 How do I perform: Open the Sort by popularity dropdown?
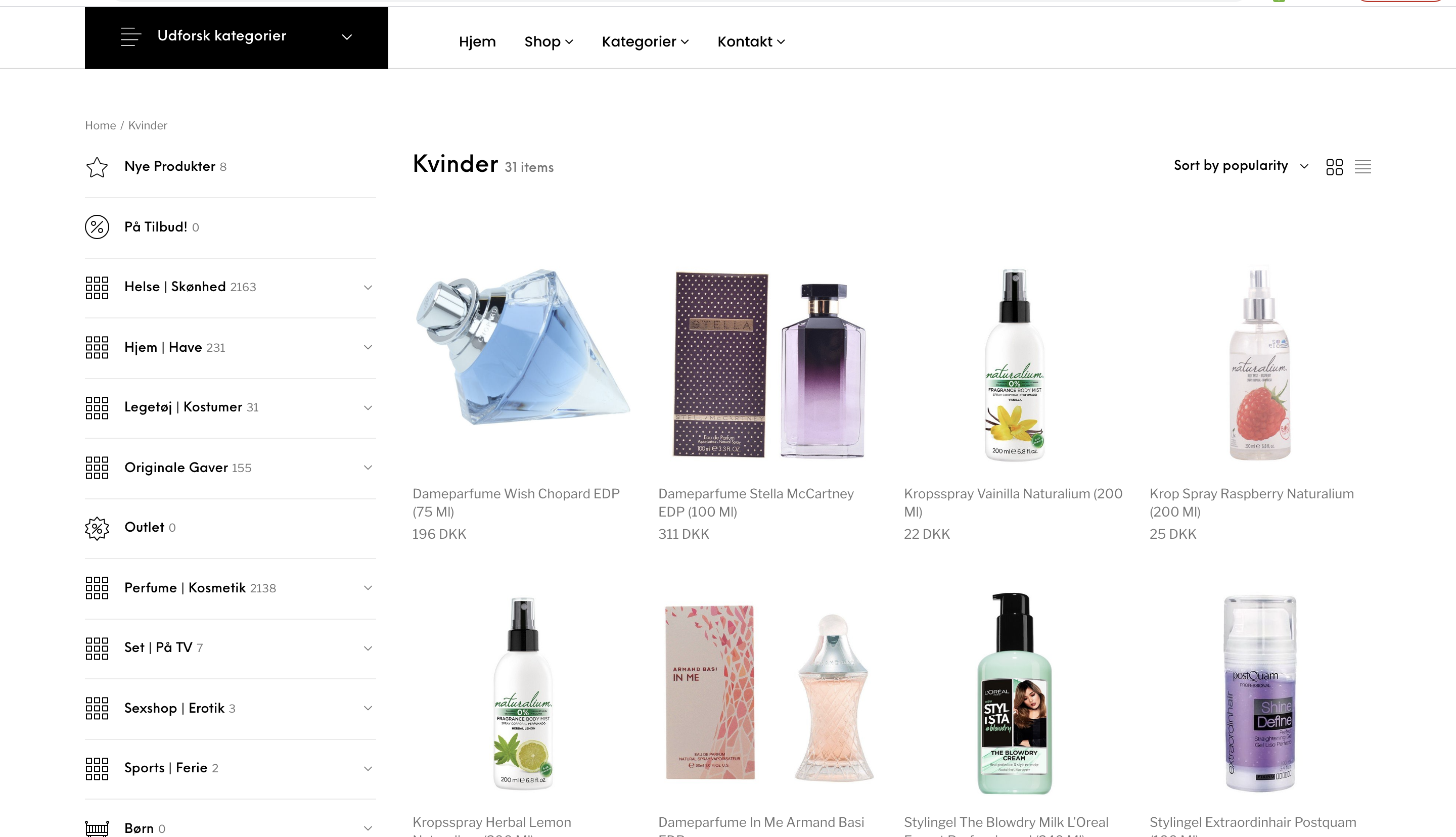point(1241,166)
